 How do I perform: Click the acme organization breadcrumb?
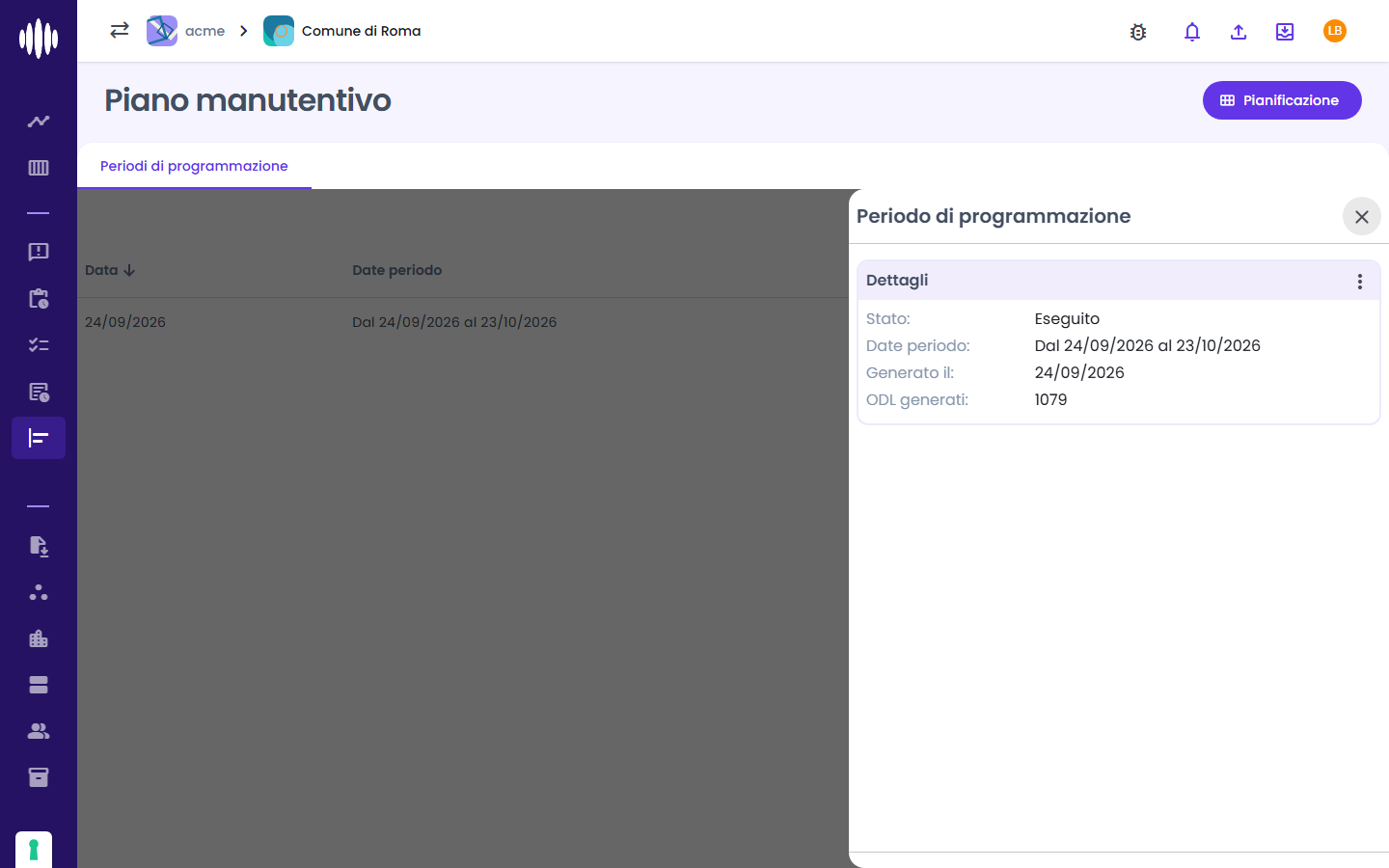point(186,31)
